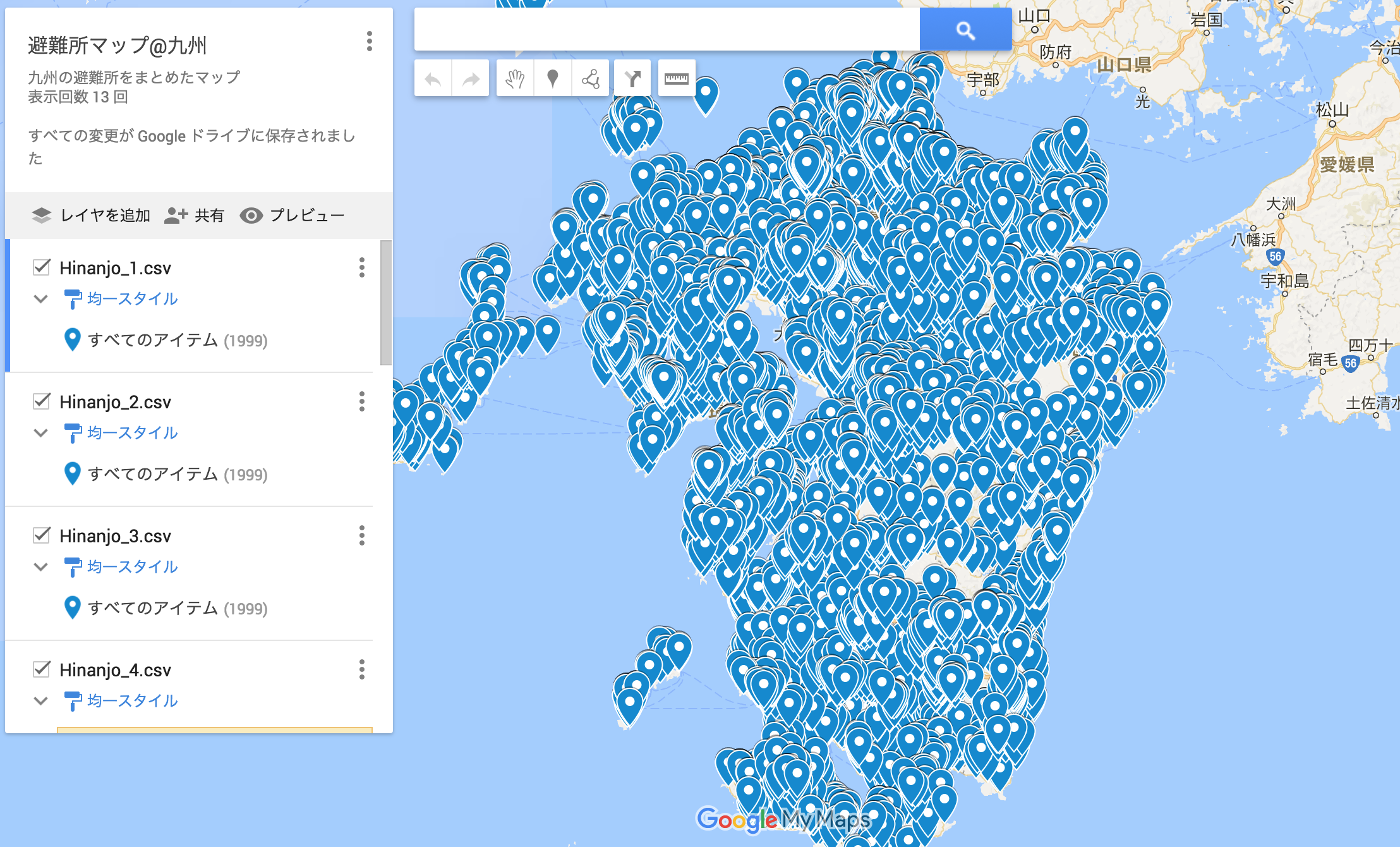Click the layer panel scrollbar
This screenshot has height=847, width=1400.
click(385, 303)
